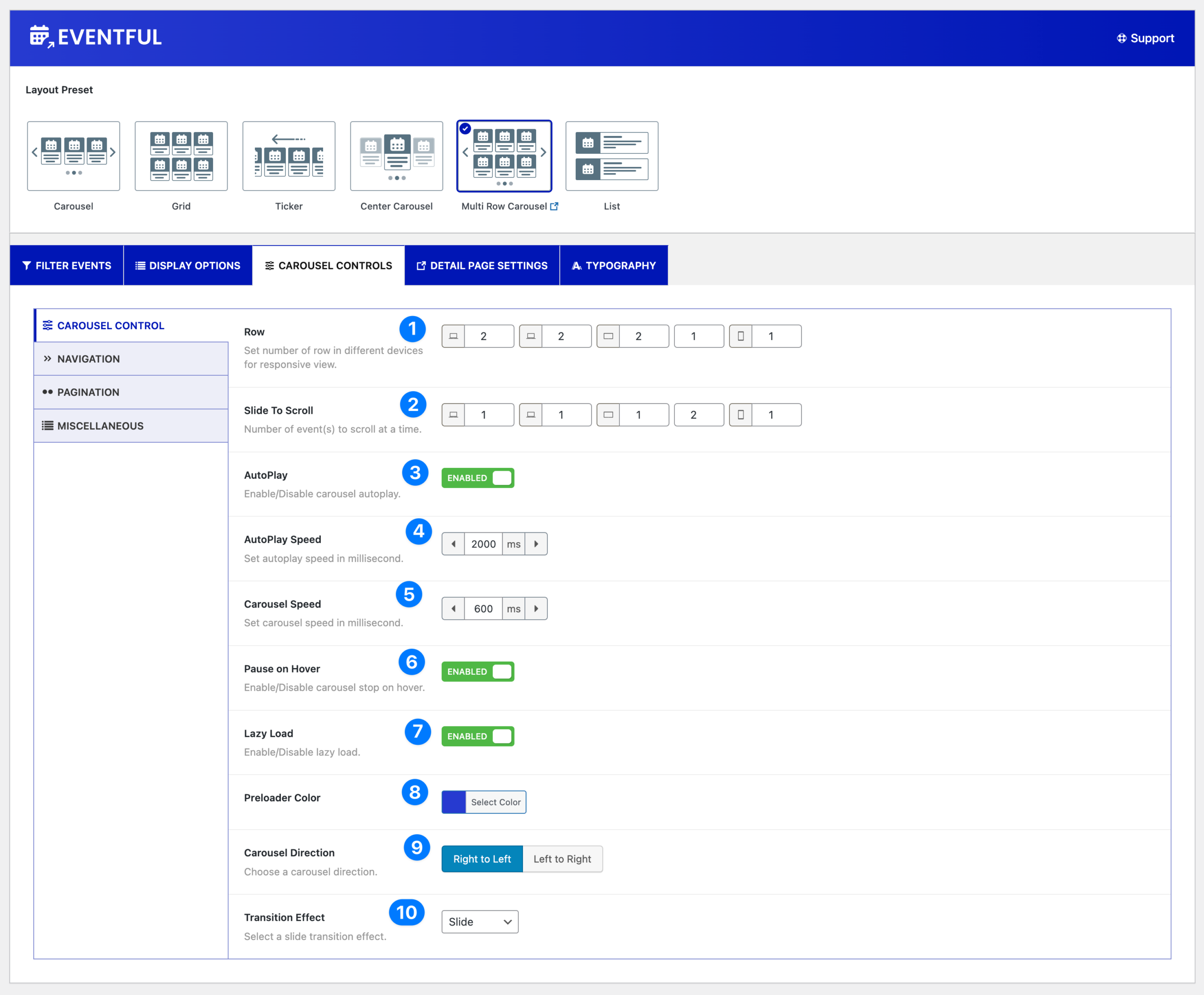1204x995 pixels.
Task: Open the Support link
Action: [x=1145, y=39]
